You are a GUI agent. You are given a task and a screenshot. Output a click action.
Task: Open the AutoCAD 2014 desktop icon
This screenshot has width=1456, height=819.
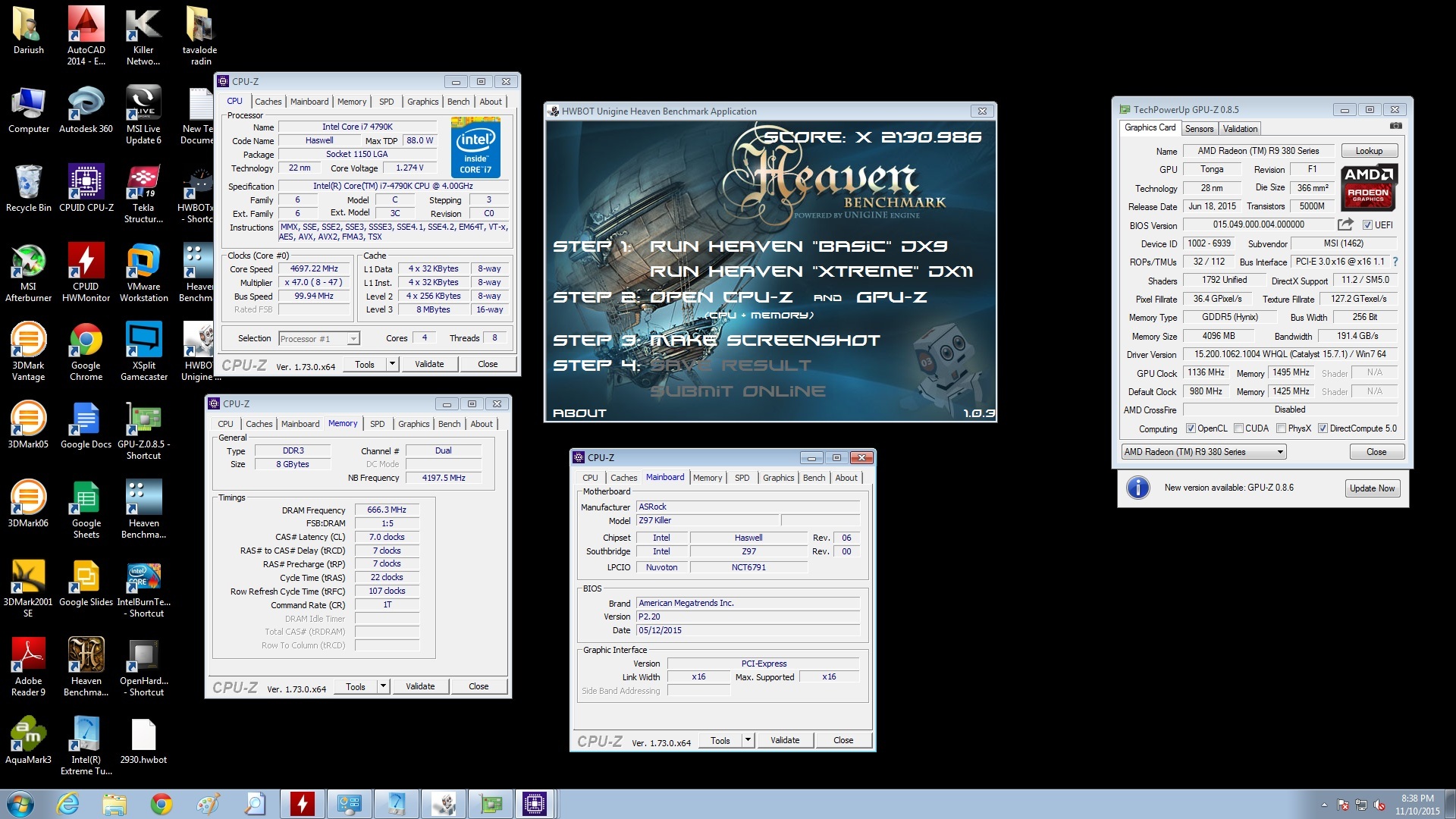coord(86,36)
